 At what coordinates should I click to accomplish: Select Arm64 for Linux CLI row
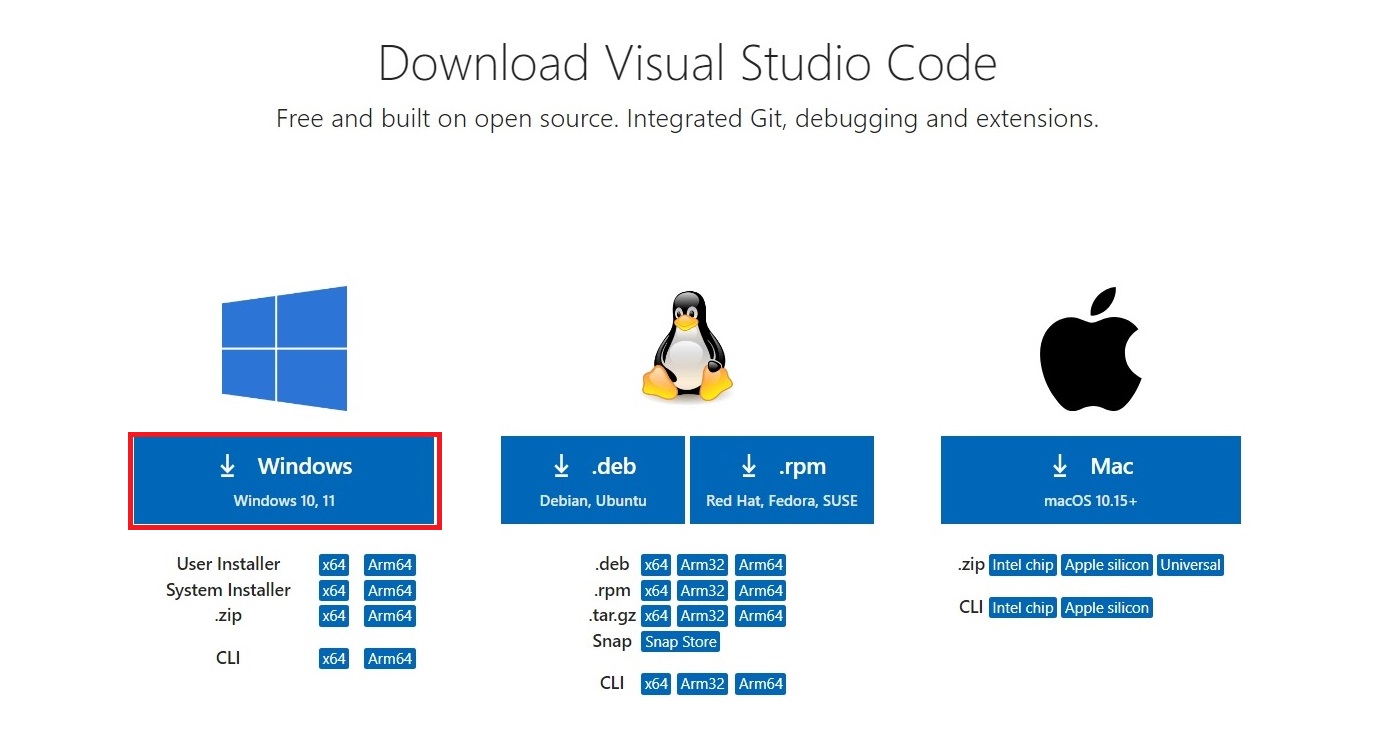(x=761, y=684)
